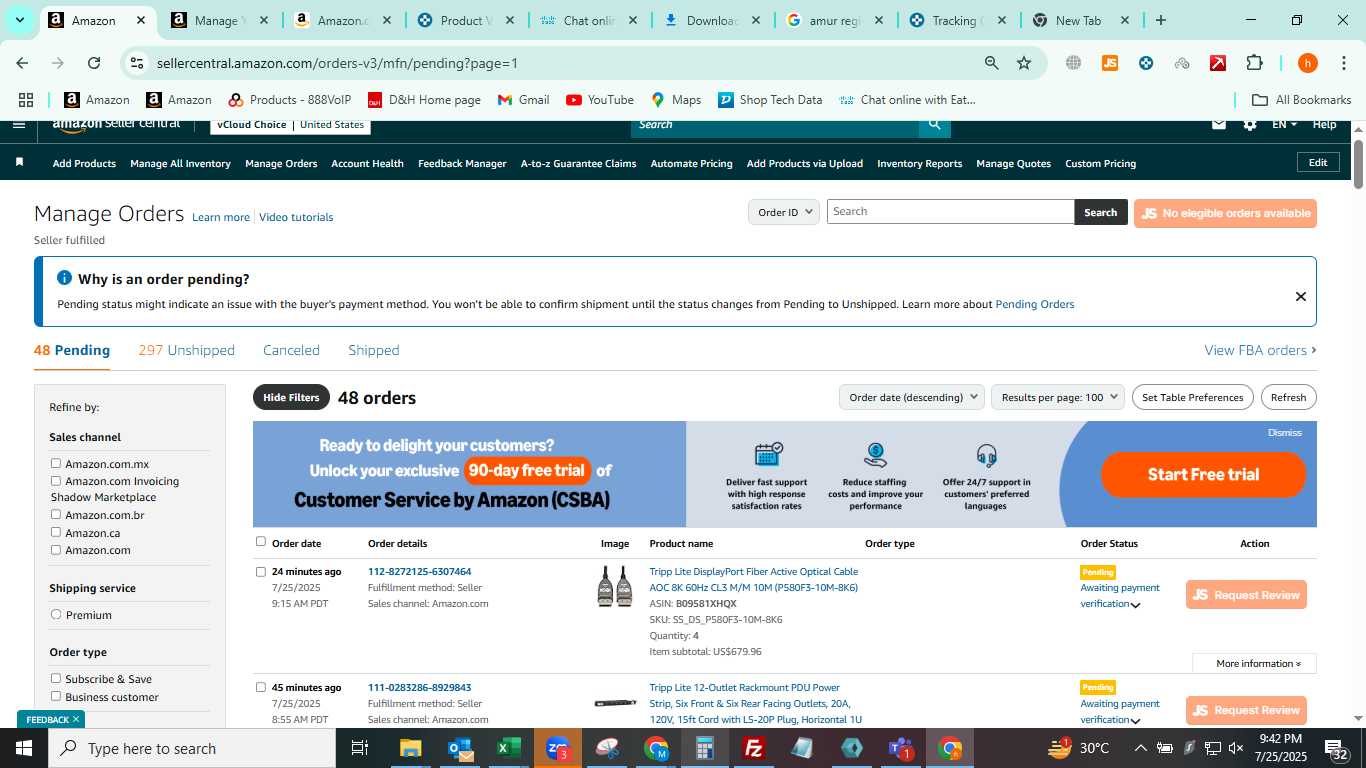Open Manage All Inventory menu item

pos(180,163)
